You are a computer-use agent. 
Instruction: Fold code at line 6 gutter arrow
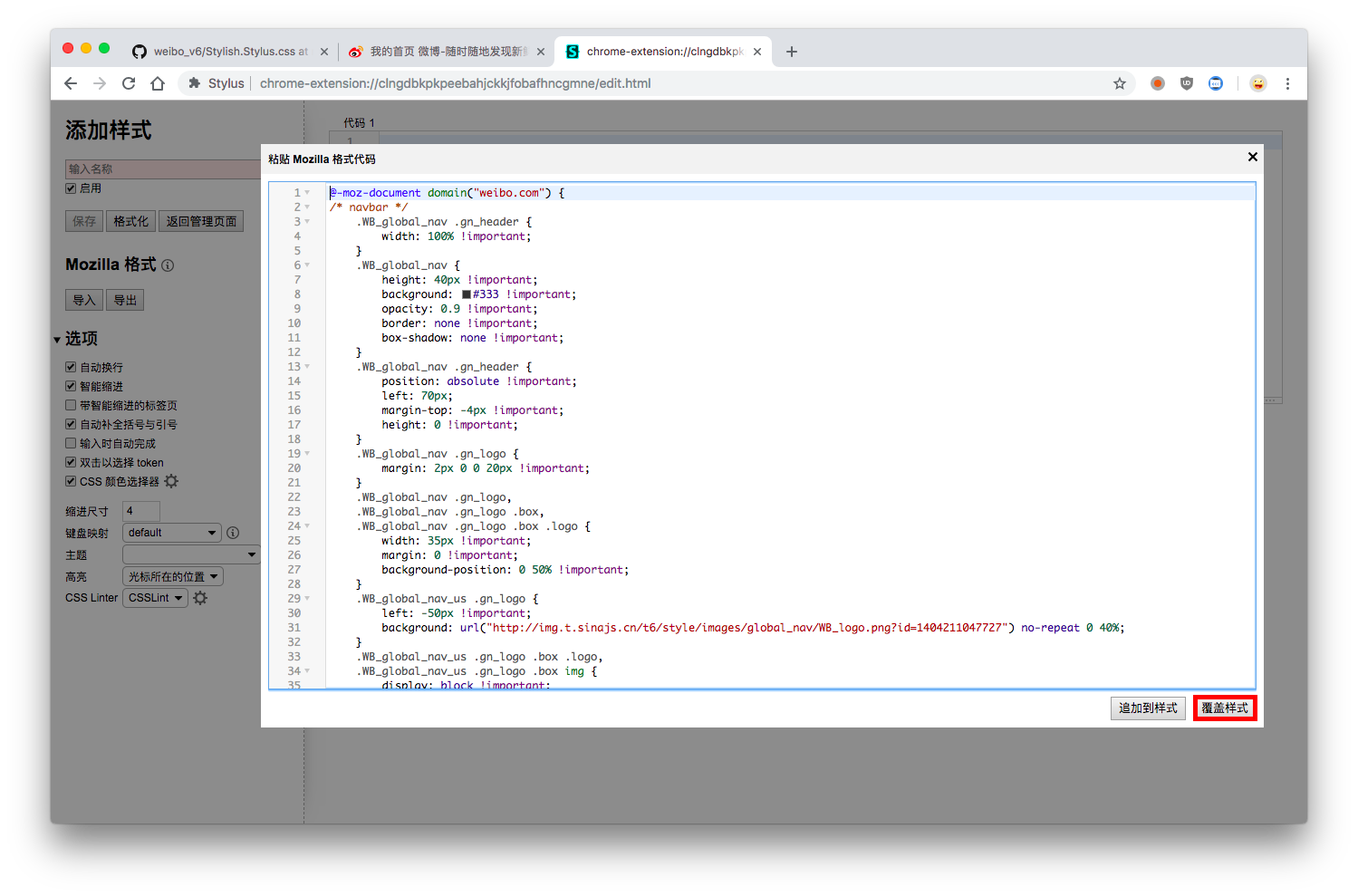coord(307,265)
